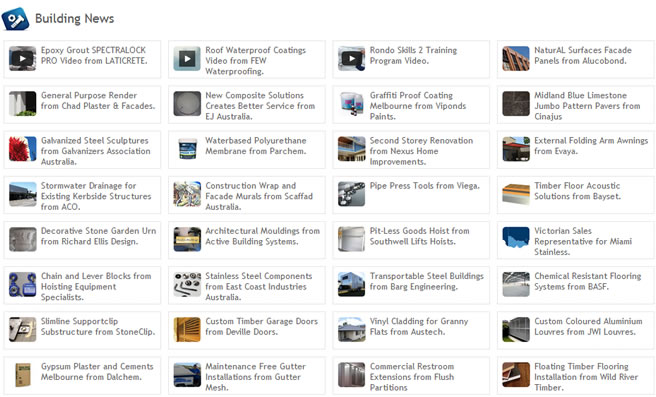This screenshot has width=656, height=397.
Task: Open the Second Storey Renovation thumbnail
Action: [x=351, y=149]
